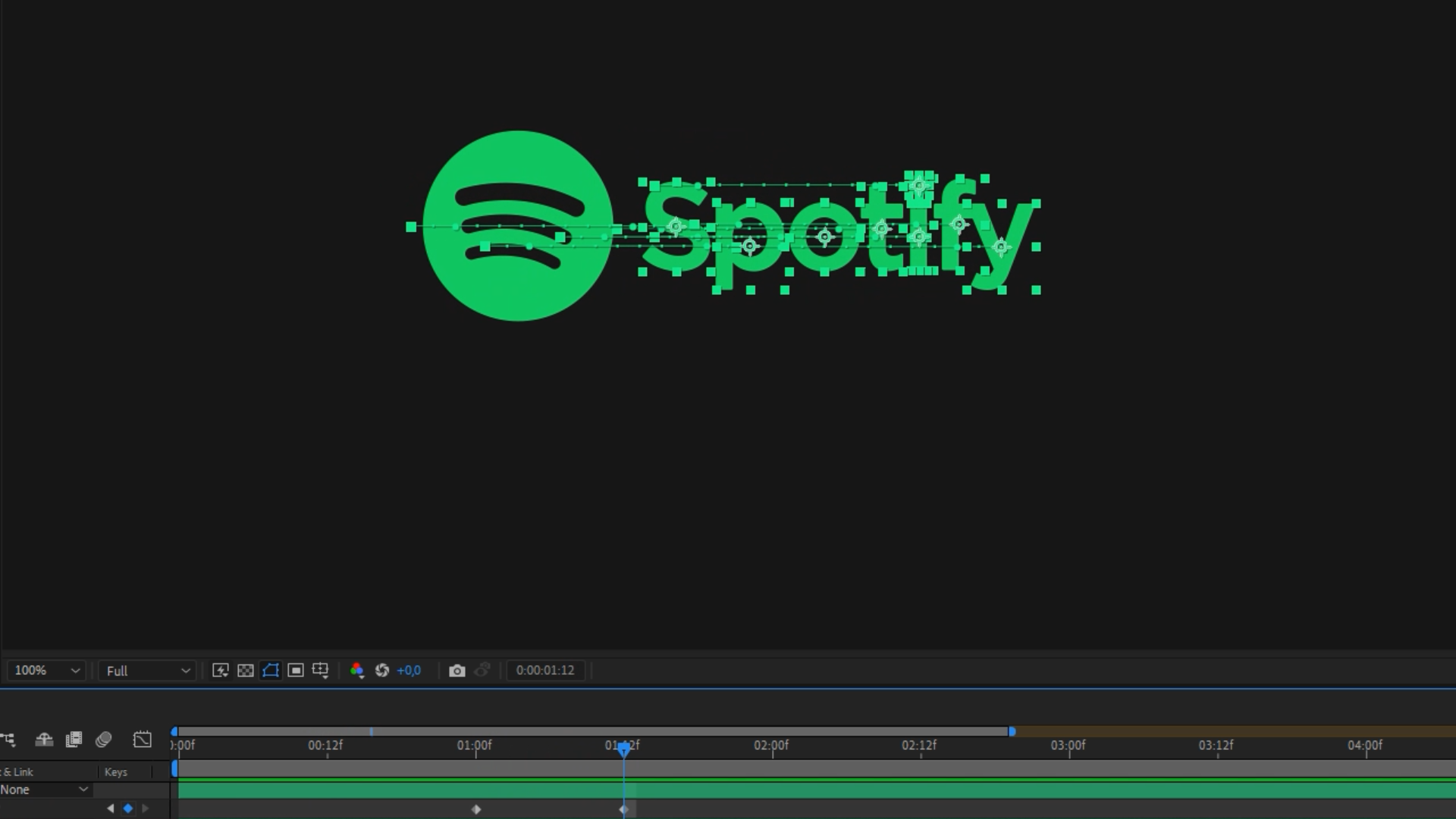The width and height of the screenshot is (1456, 819).
Task: Go to the next keyframe arrow
Action: pyautogui.click(x=145, y=808)
